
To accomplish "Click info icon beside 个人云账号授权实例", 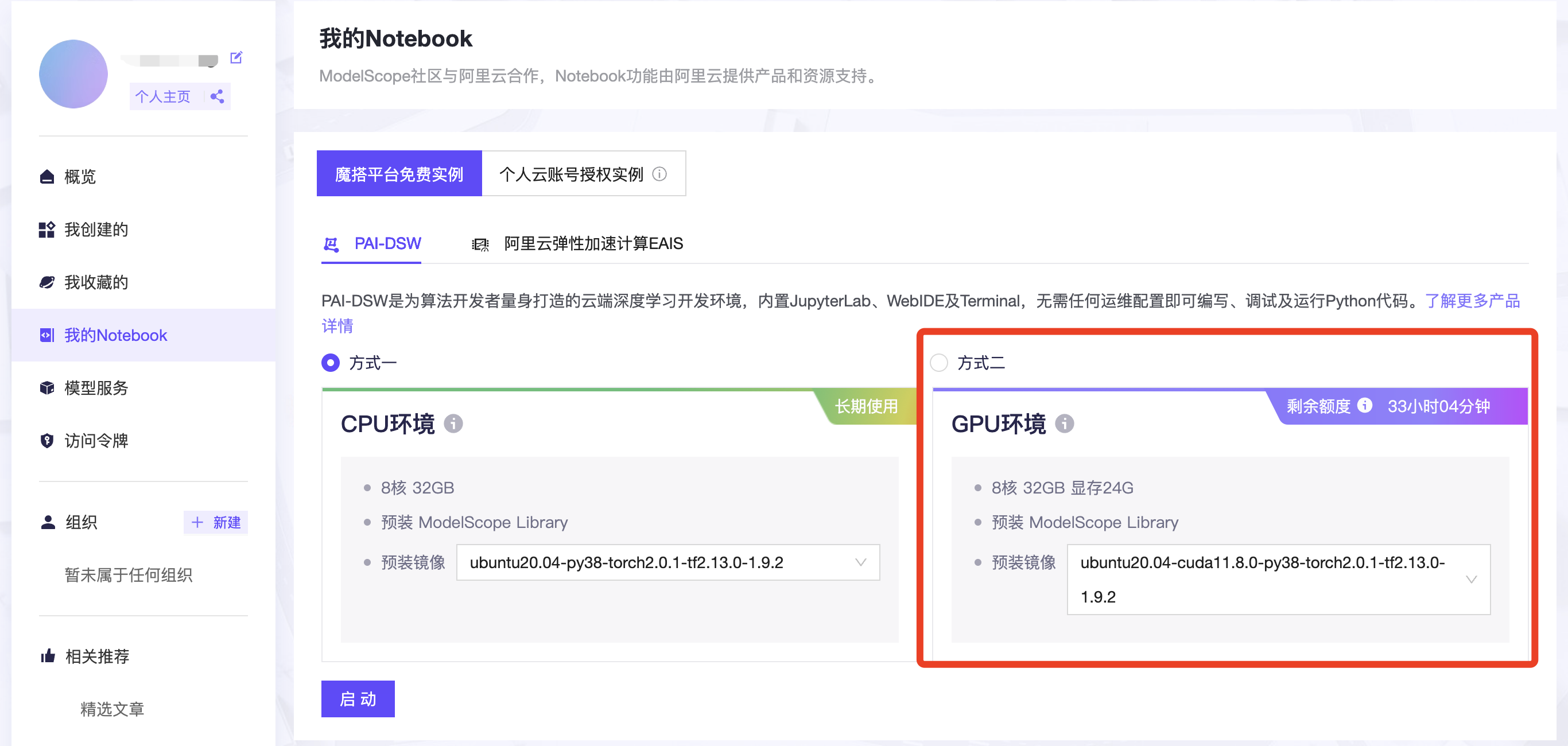I will tap(659, 174).
